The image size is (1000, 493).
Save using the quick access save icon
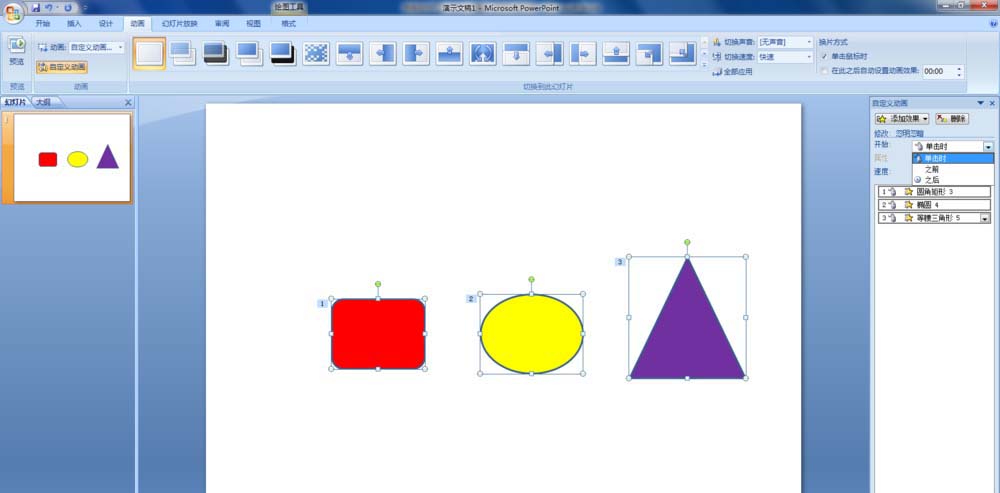36,8
